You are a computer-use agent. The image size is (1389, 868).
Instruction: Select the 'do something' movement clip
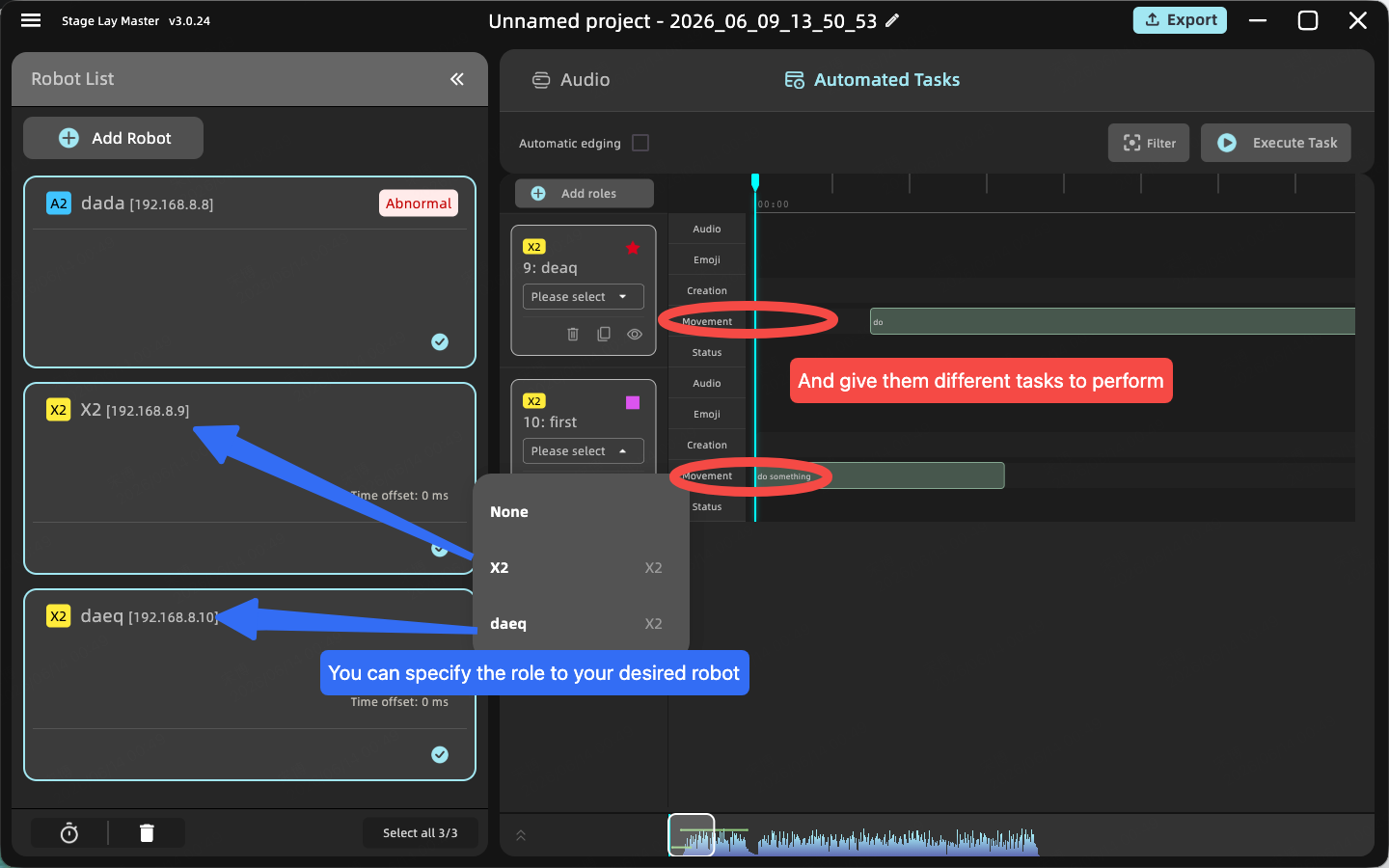tap(880, 475)
